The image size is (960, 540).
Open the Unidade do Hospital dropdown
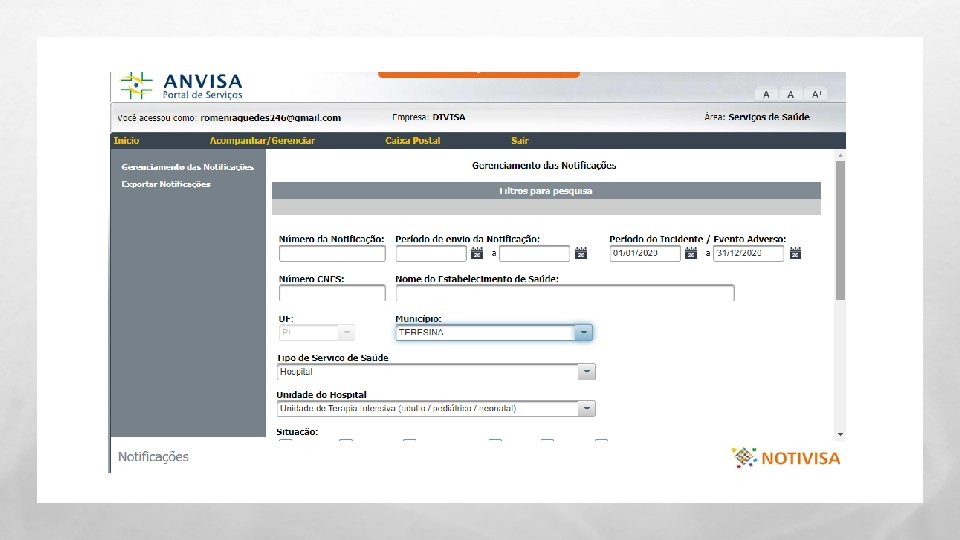pos(436,408)
